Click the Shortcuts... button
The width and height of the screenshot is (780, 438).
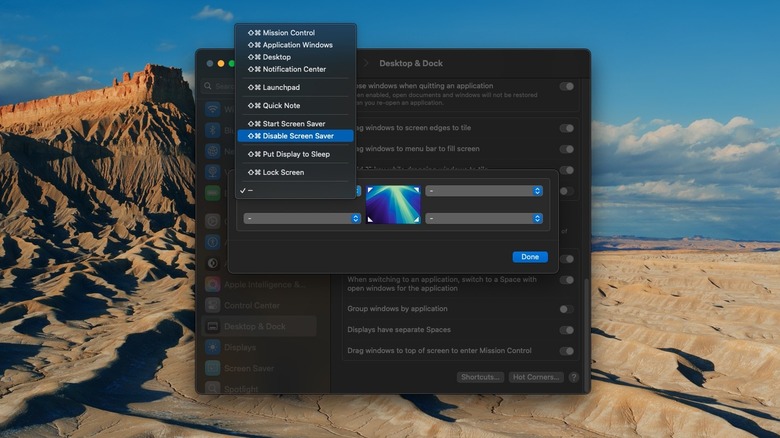pyautogui.click(x=480, y=377)
